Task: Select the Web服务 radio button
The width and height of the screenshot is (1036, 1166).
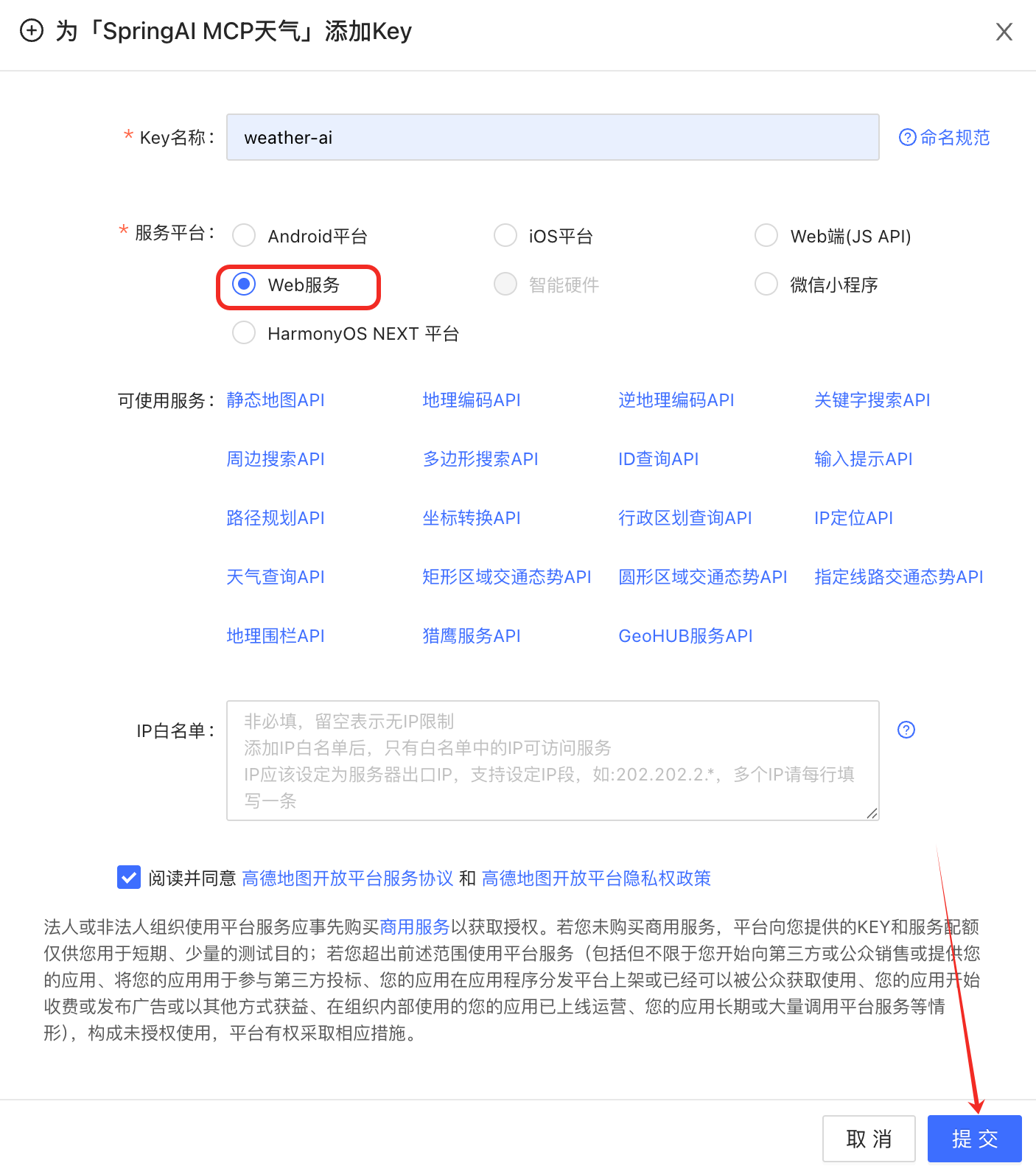Action: tap(244, 284)
